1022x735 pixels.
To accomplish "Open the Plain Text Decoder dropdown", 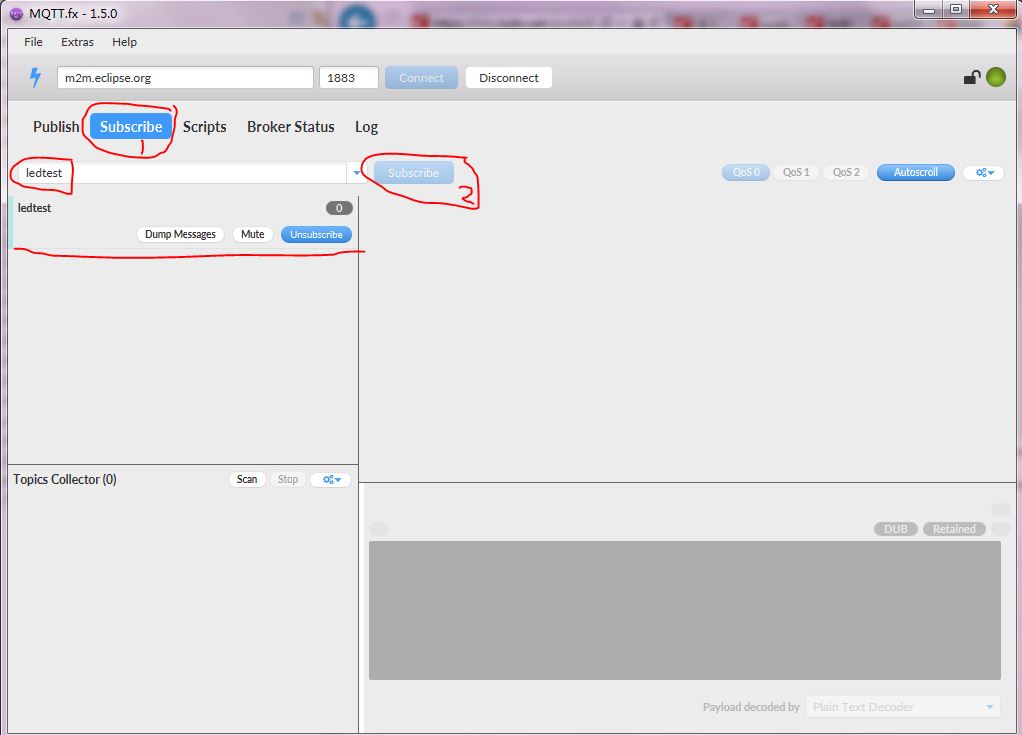I will click(x=902, y=707).
